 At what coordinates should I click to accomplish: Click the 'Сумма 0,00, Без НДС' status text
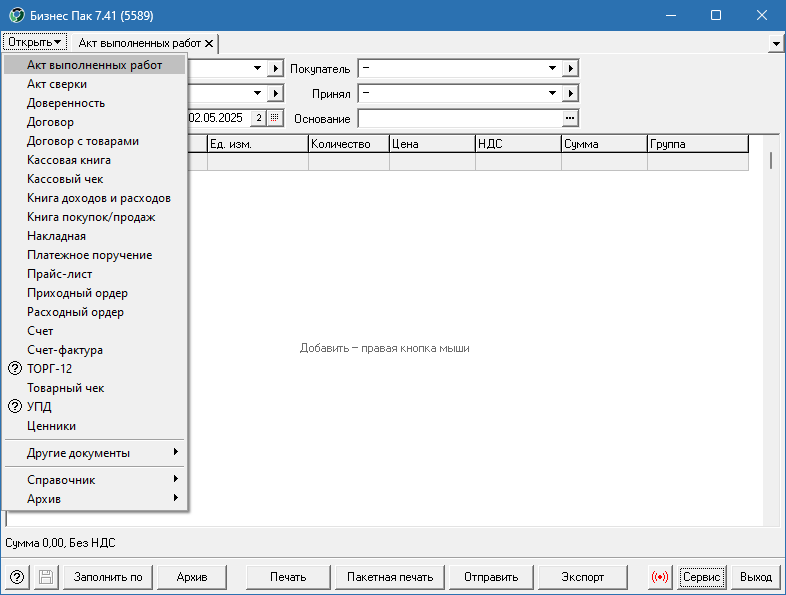point(60,543)
